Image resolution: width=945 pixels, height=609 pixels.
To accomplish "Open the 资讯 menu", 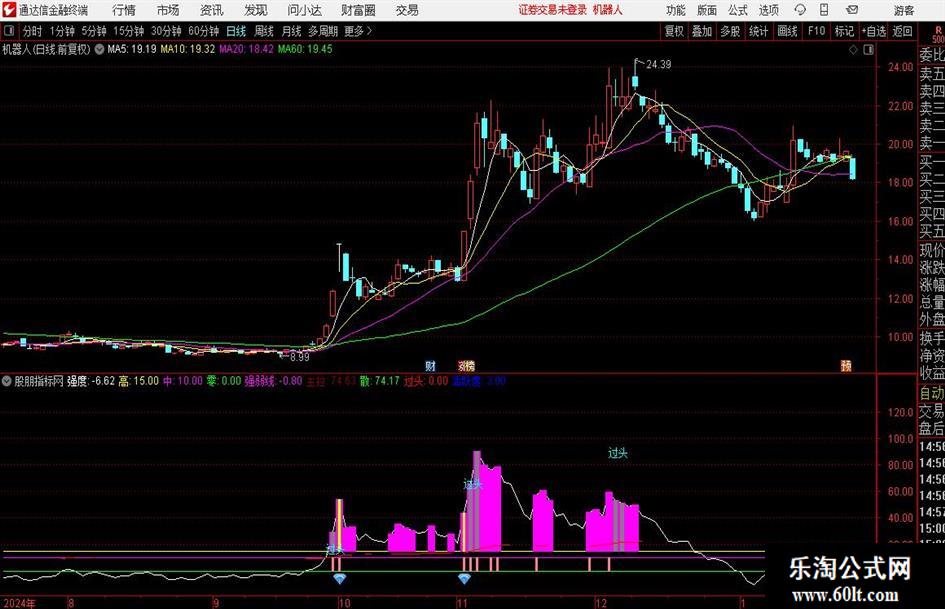I will (212, 10).
